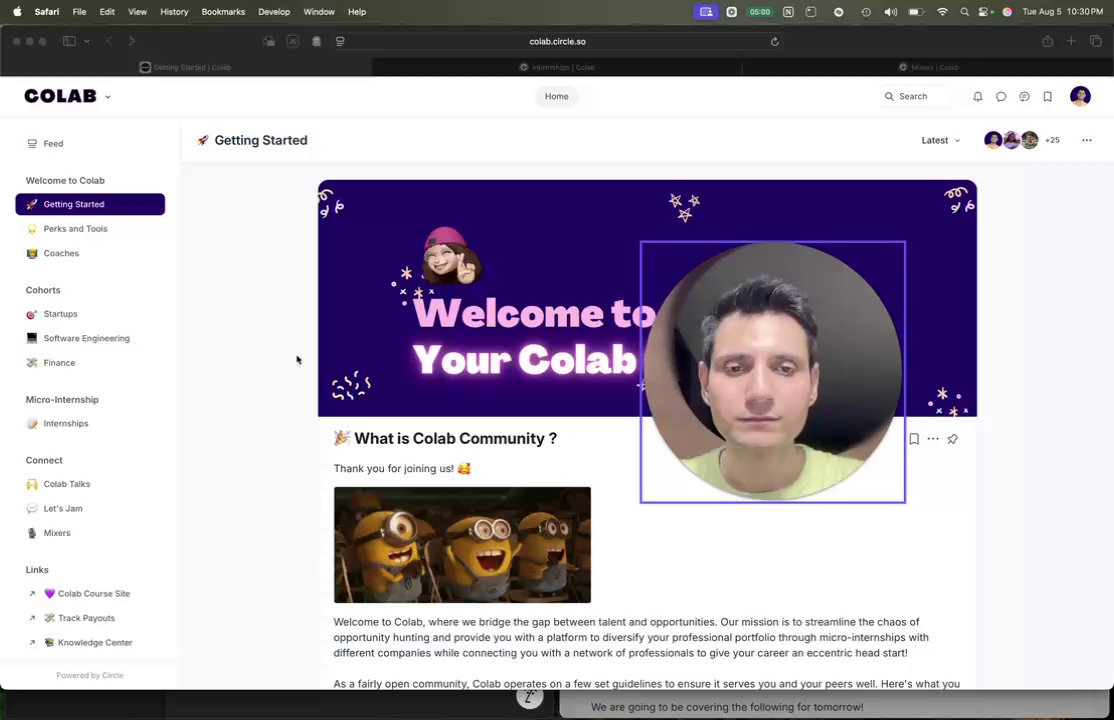Open a new tab with plus icon

[1071, 41]
